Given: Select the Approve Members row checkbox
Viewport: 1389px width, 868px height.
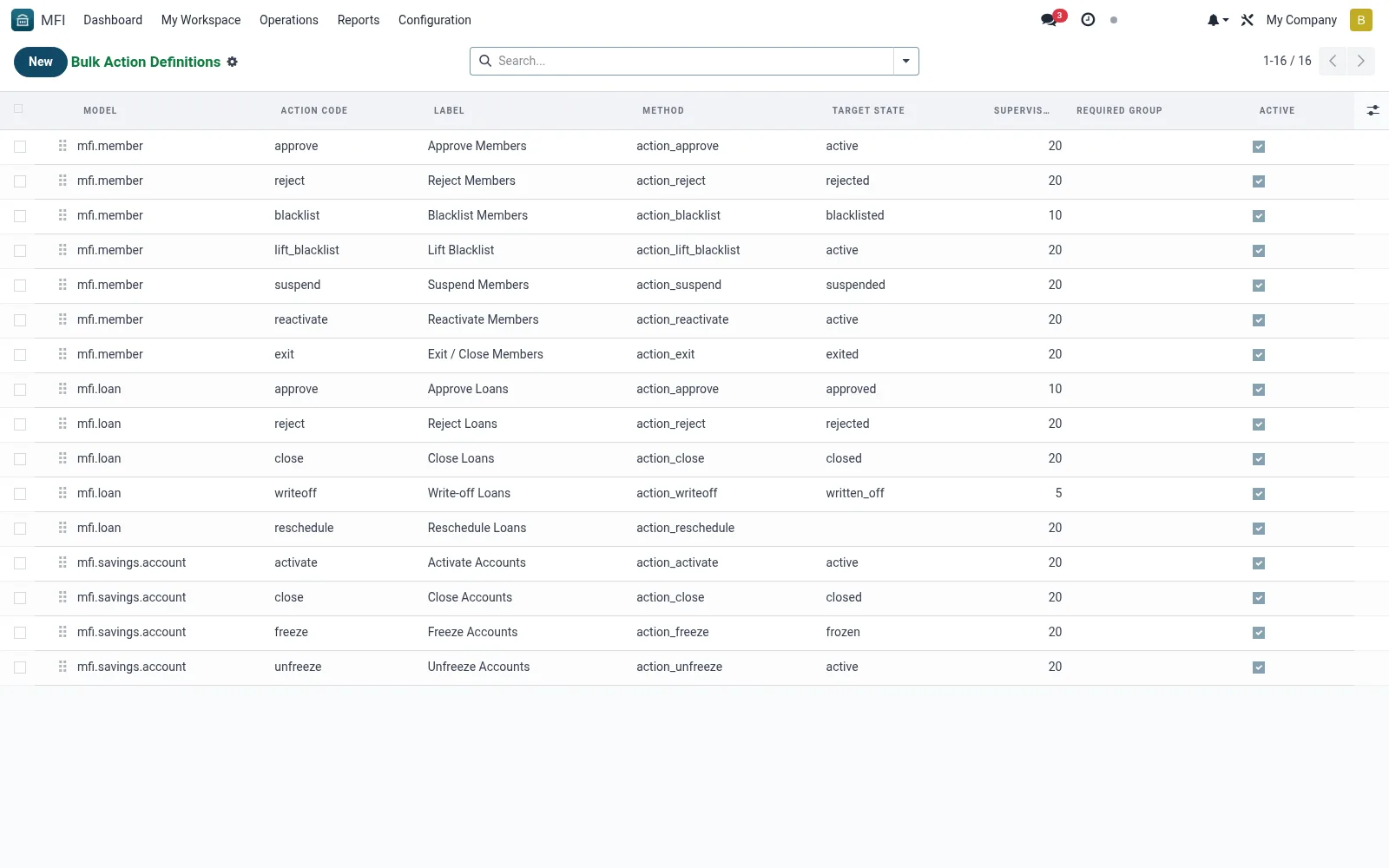Looking at the screenshot, I should 20,147.
